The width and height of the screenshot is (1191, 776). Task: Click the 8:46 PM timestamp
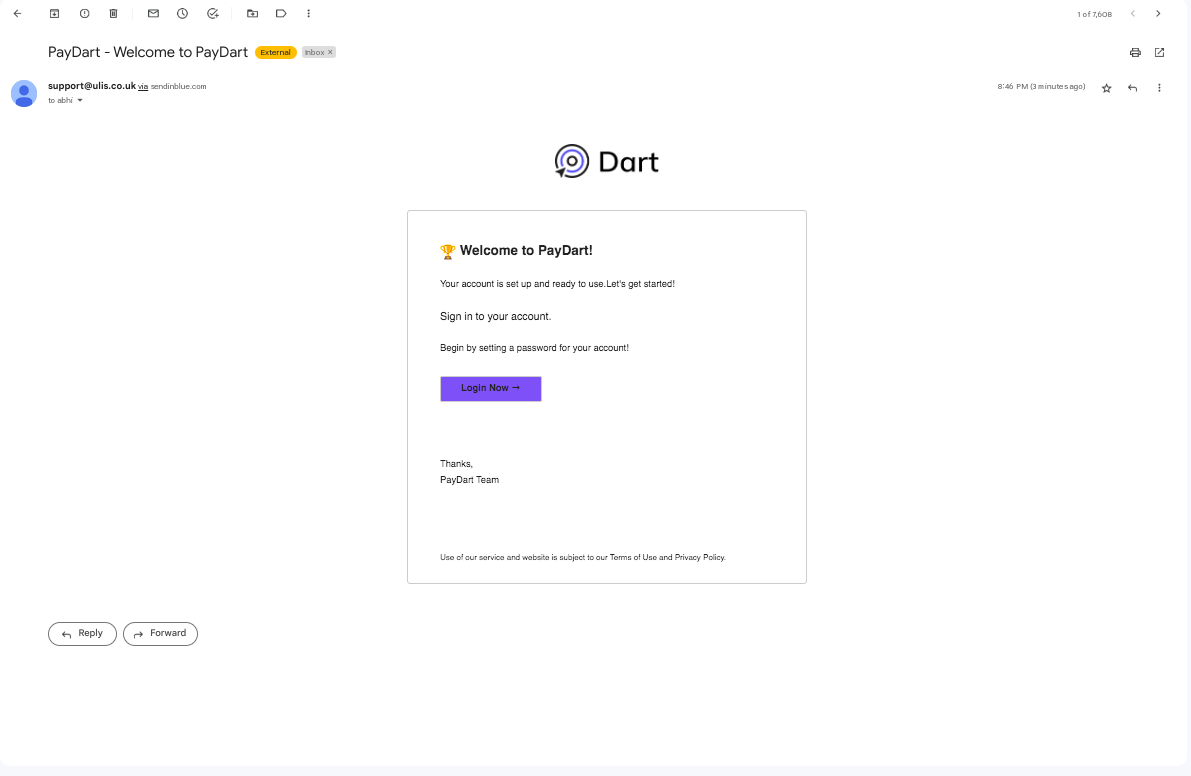tap(1041, 87)
